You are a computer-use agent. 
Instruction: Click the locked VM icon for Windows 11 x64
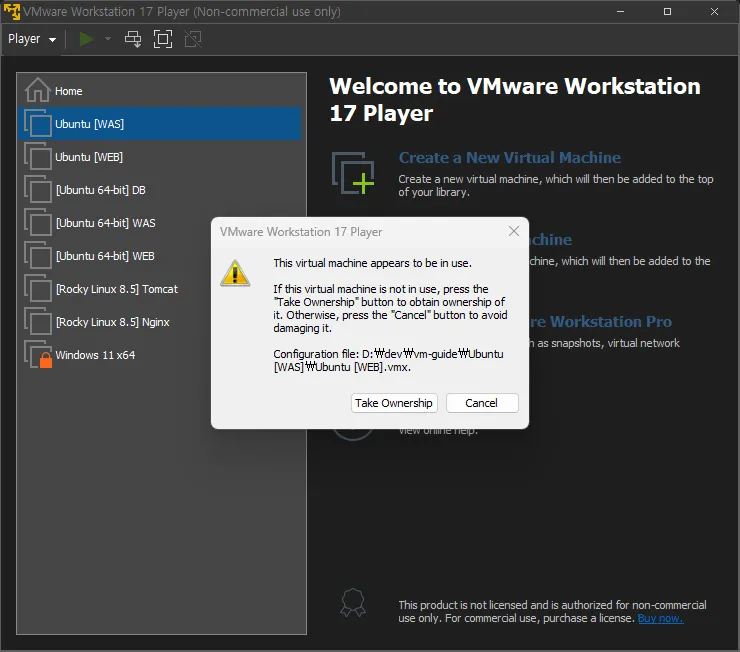[38, 355]
